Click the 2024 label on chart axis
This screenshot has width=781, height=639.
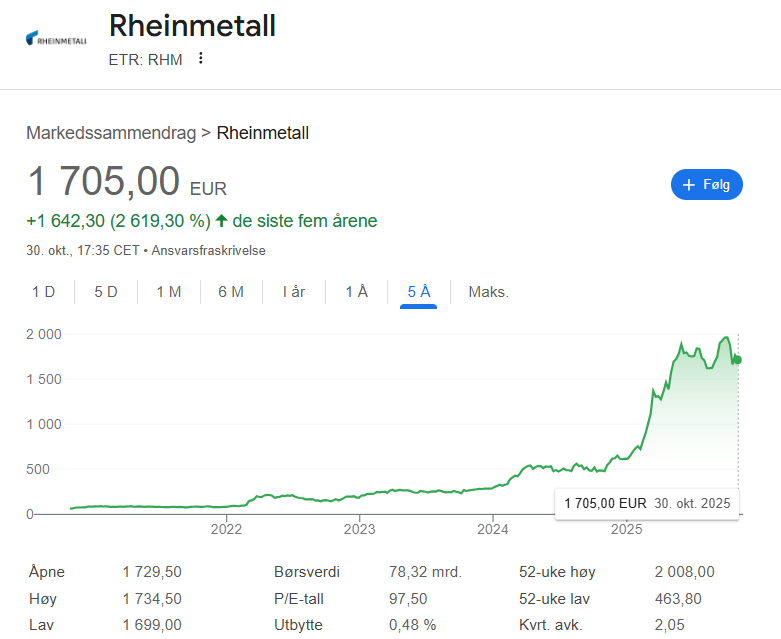tap(493, 529)
